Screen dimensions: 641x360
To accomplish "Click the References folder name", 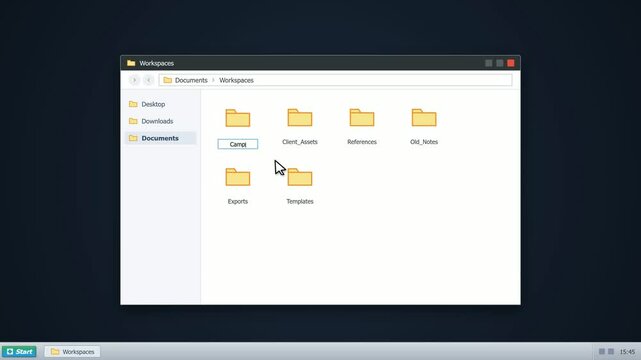I will (x=362, y=142).
